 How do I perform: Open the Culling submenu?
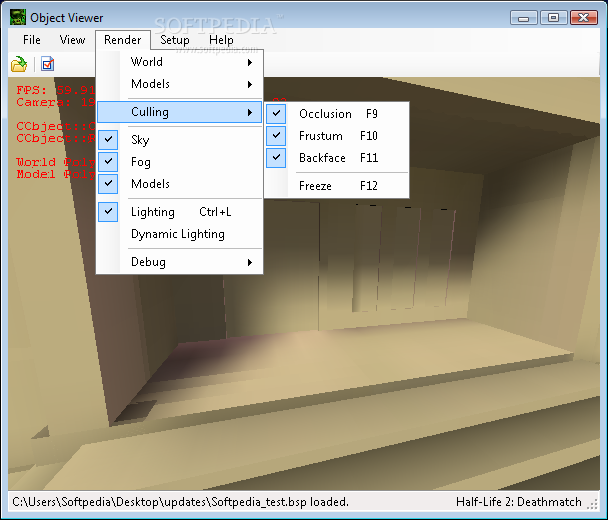point(180,112)
